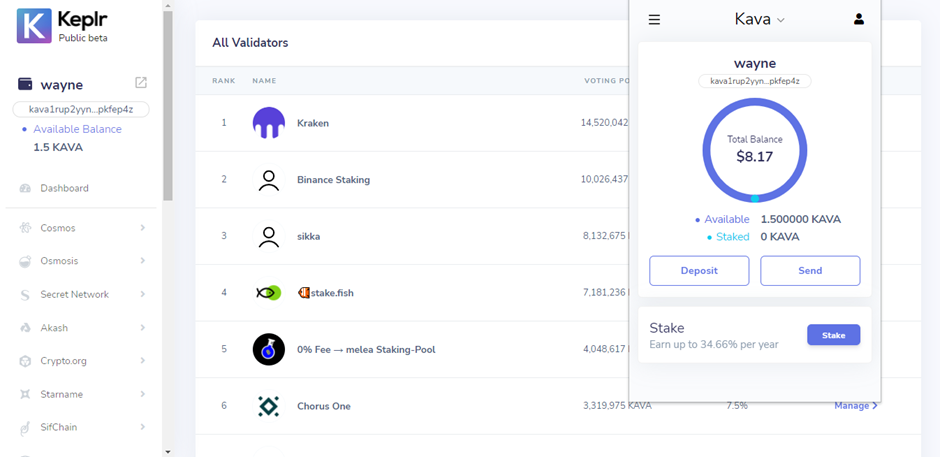Click the Akash icon in sidebar
Image resolution: width=940 pixels, height=457 pixels.
[25, 328]
